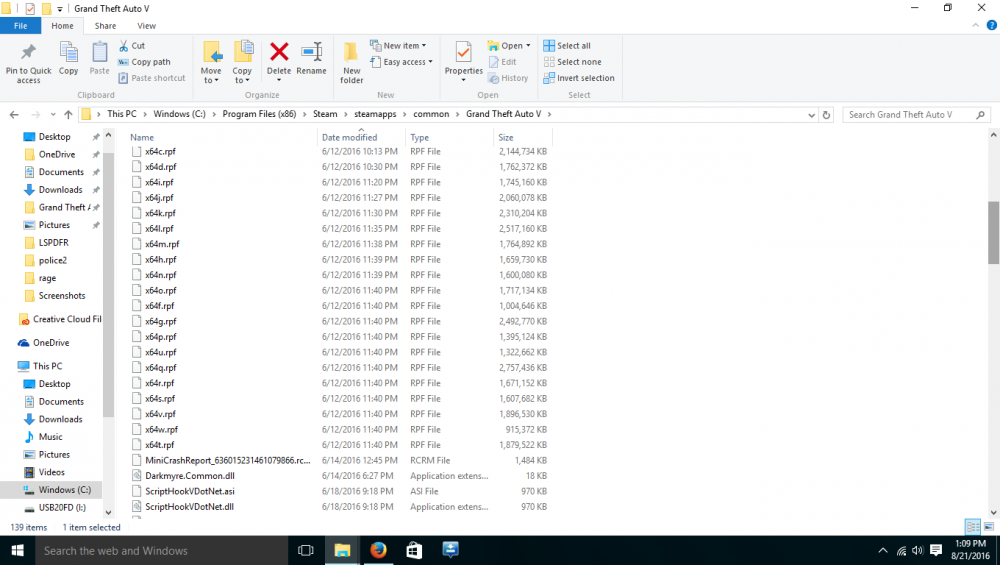Open the Windows Store taskbar icon

click(x=414, y=550)
